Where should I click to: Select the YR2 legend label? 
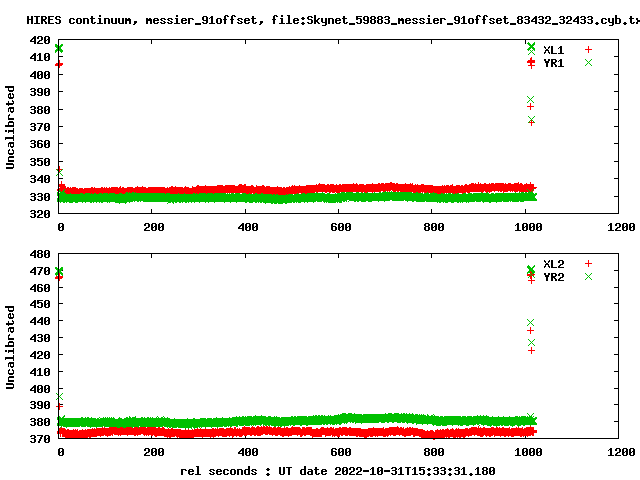553,277
